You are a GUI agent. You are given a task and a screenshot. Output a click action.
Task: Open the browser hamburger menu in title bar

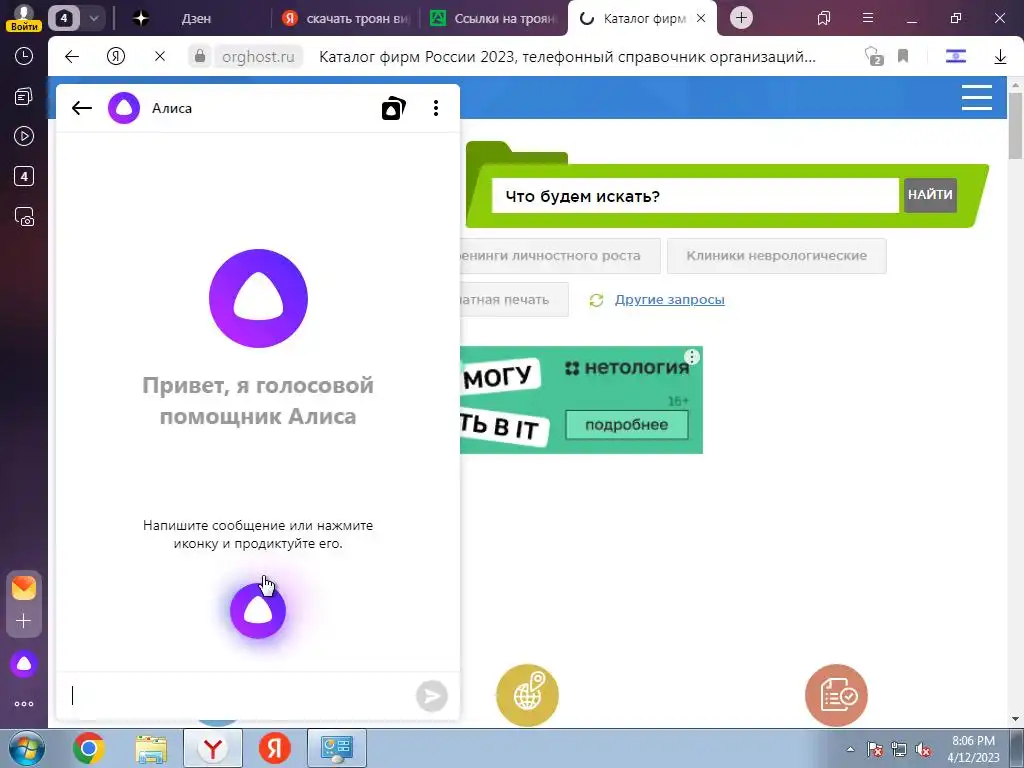pos(868,18)
